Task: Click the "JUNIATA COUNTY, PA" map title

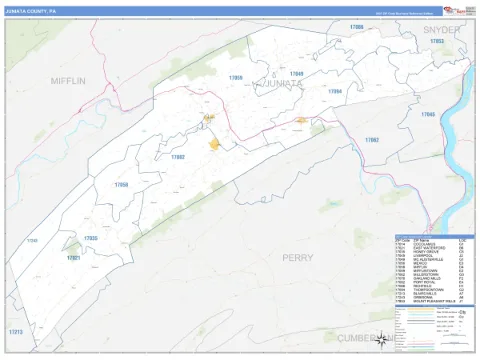Action: [x=30, y=11]
